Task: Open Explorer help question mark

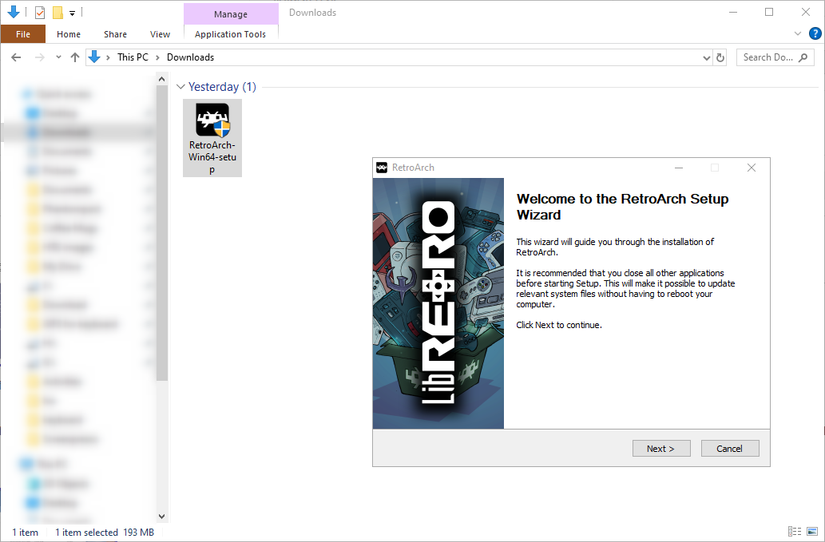Action: tap(815, 34)
